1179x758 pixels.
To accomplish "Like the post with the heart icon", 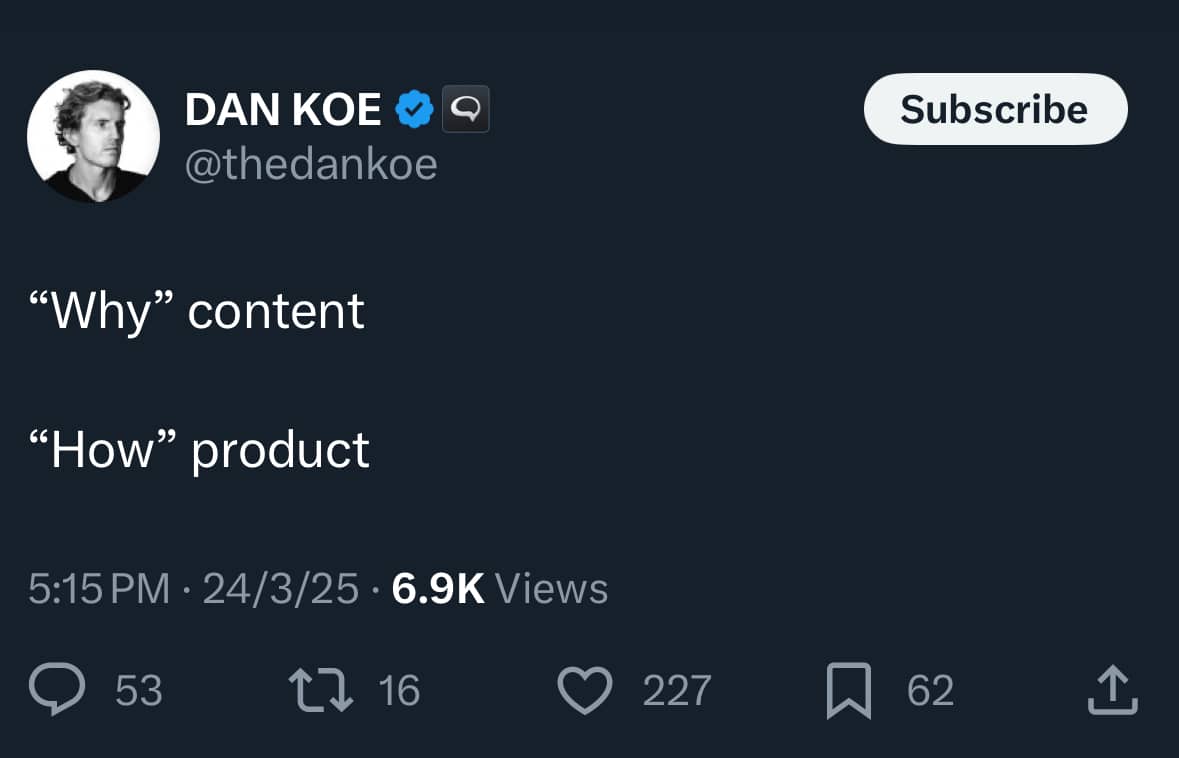I will click(x=585, y=690).
